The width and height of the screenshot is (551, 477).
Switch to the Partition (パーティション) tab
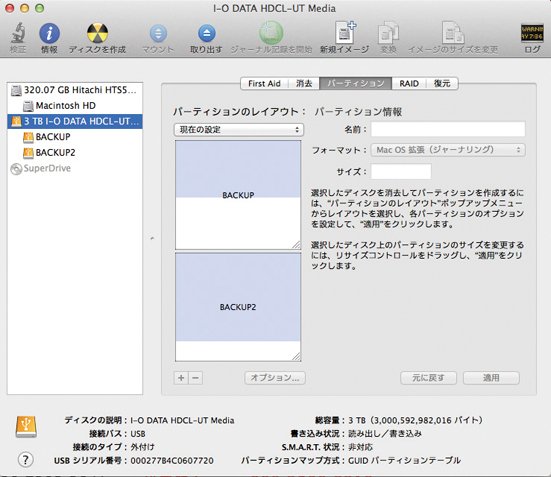pos(355,84)
